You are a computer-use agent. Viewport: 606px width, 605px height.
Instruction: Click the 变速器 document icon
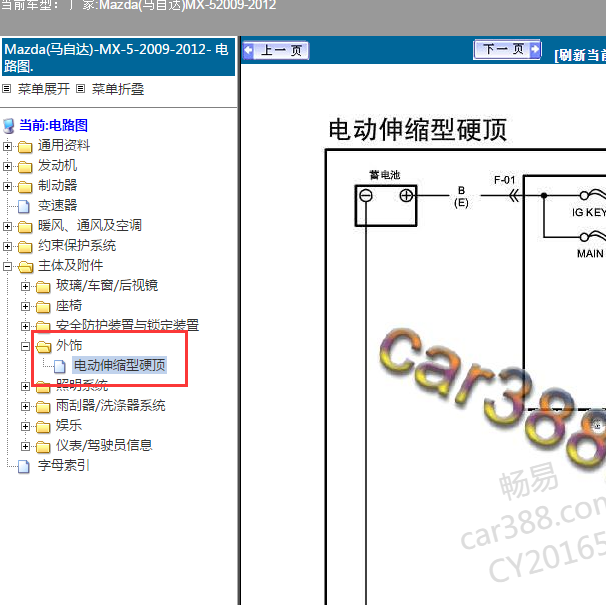tap(24, 206)
